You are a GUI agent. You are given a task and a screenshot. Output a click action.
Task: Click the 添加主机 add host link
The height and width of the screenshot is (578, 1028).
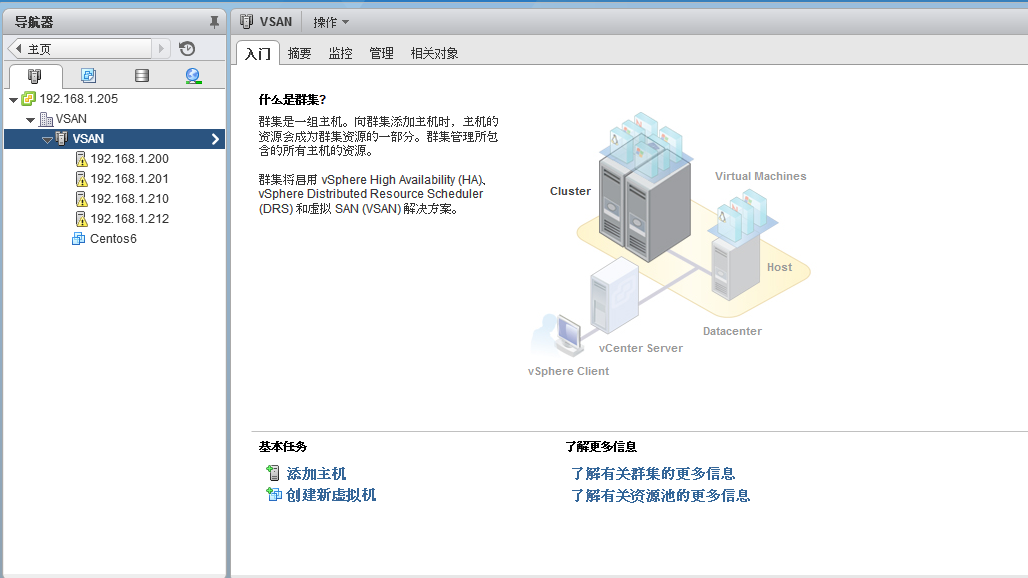316,473
